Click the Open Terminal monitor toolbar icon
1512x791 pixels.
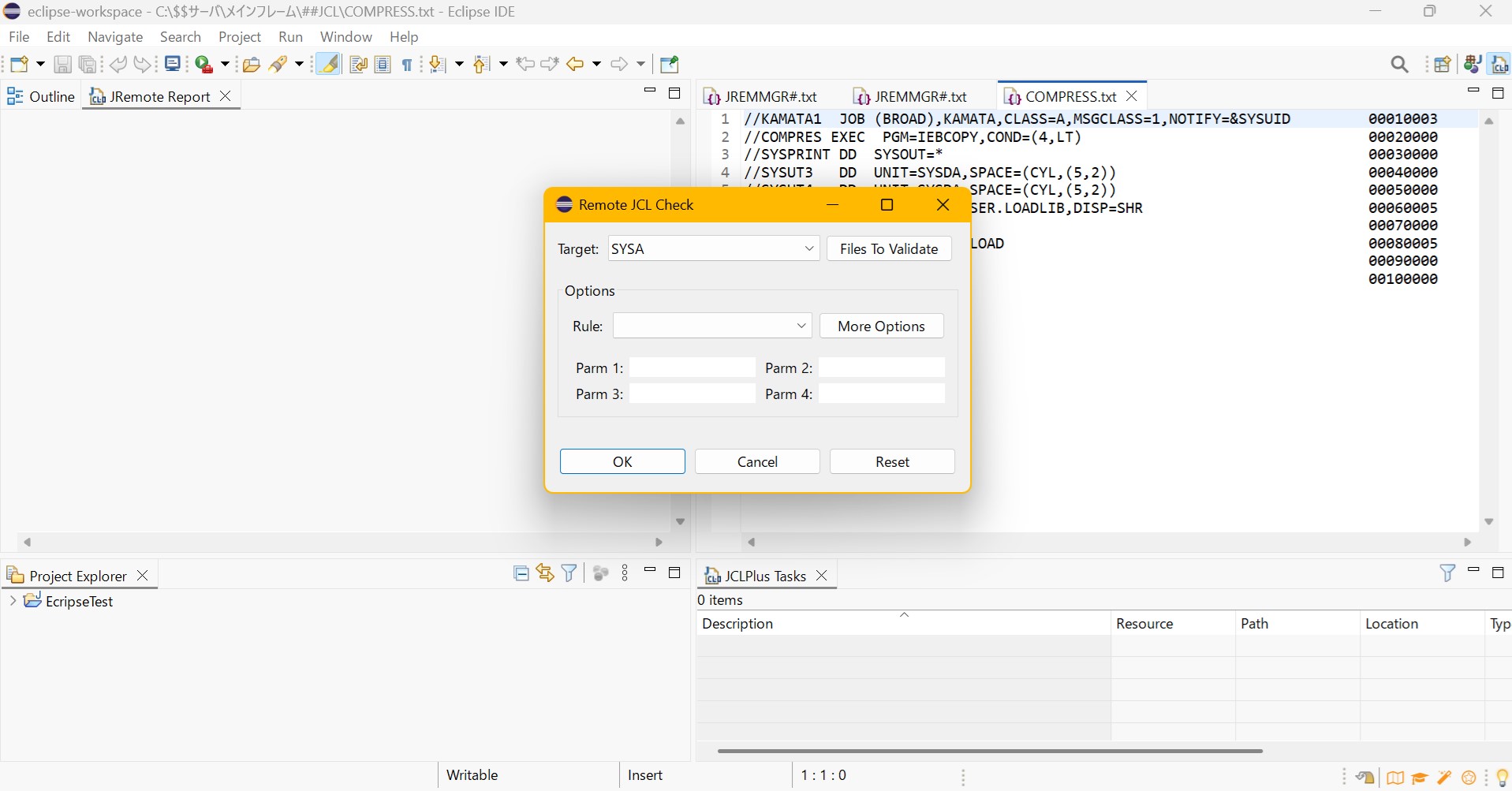point(173,65)
